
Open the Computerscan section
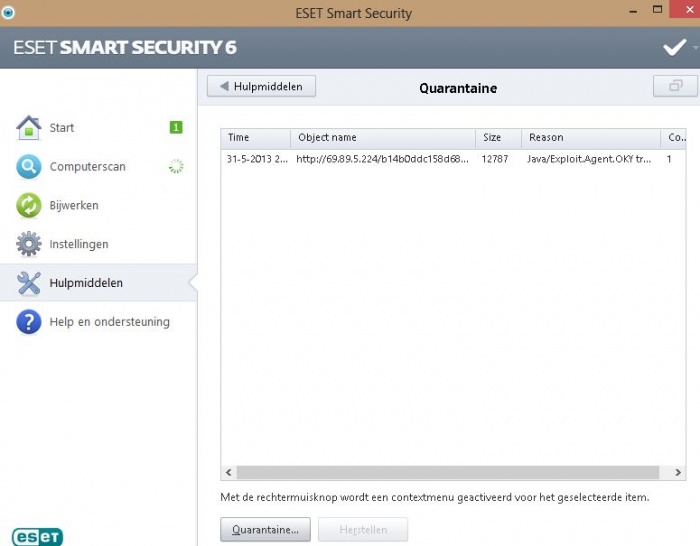[99, 167]
